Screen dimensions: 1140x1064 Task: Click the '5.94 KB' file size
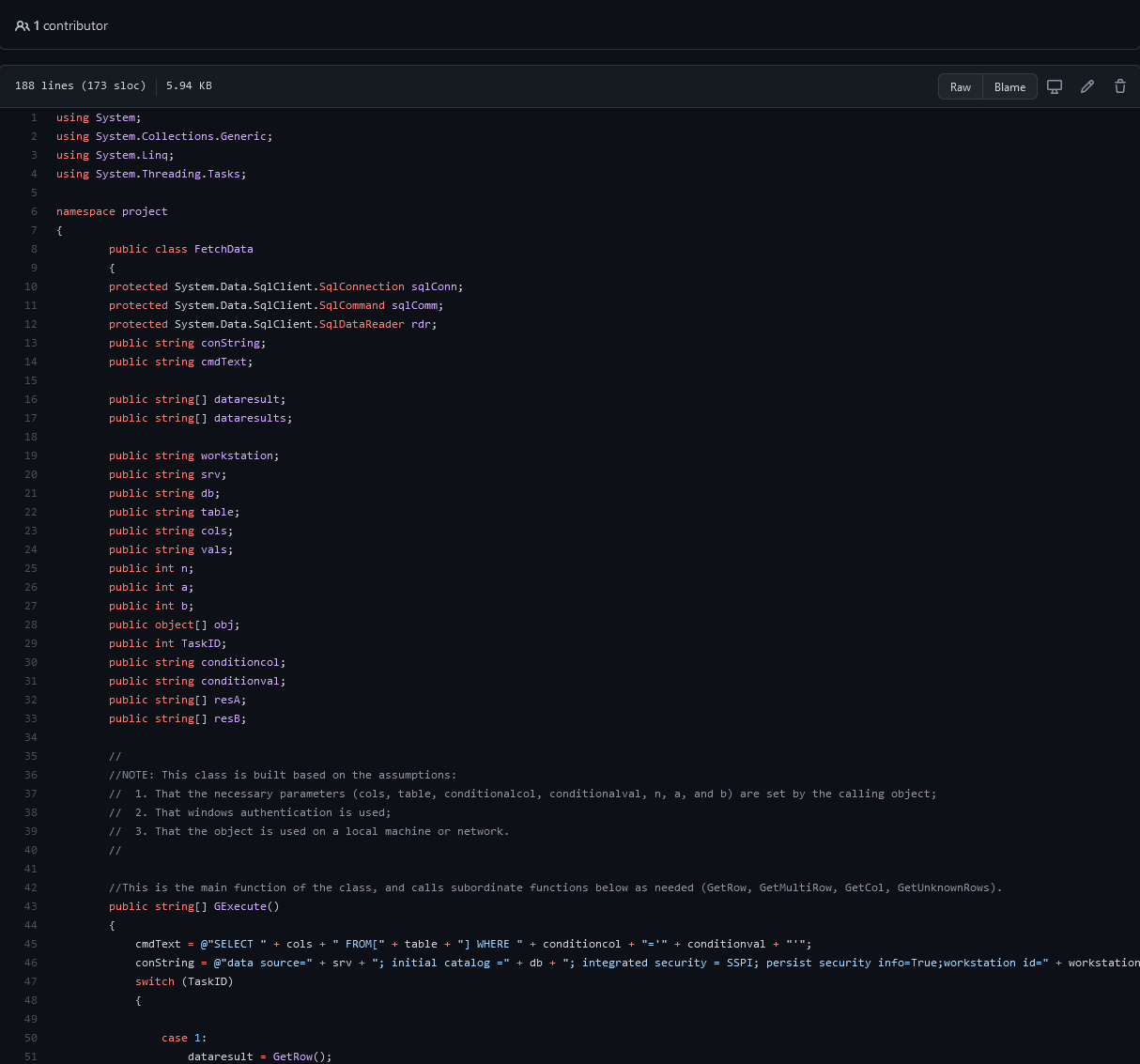pyautogui.click(x=189, y=85)
